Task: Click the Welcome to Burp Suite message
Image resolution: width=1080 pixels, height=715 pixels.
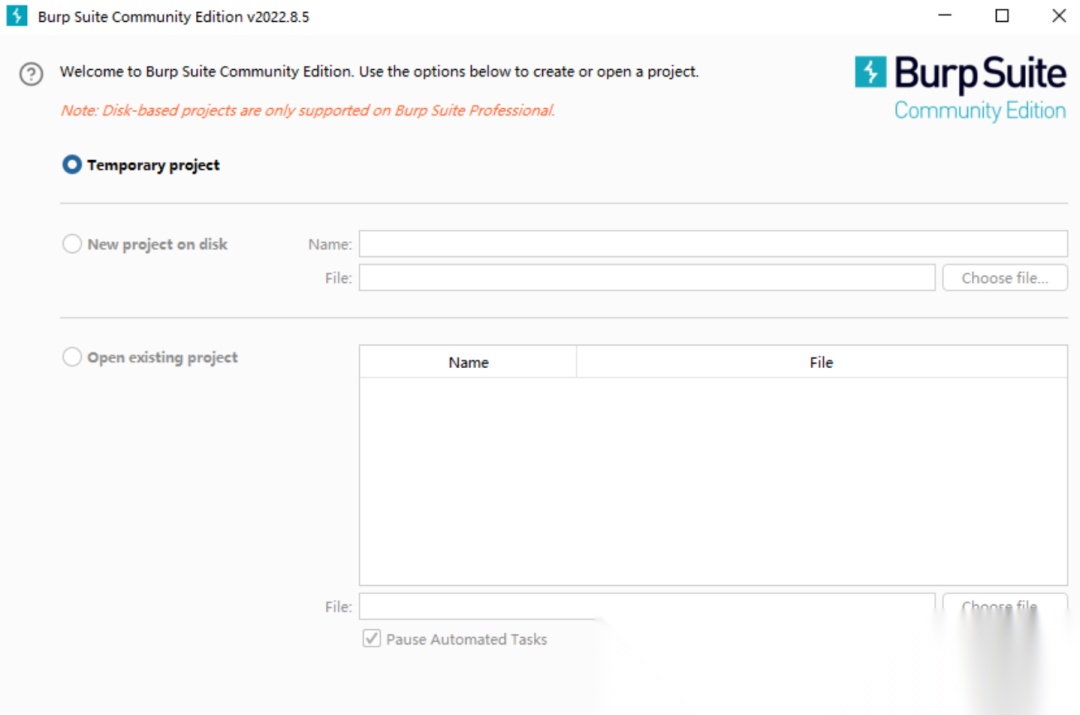Action: tap(379, 72)
